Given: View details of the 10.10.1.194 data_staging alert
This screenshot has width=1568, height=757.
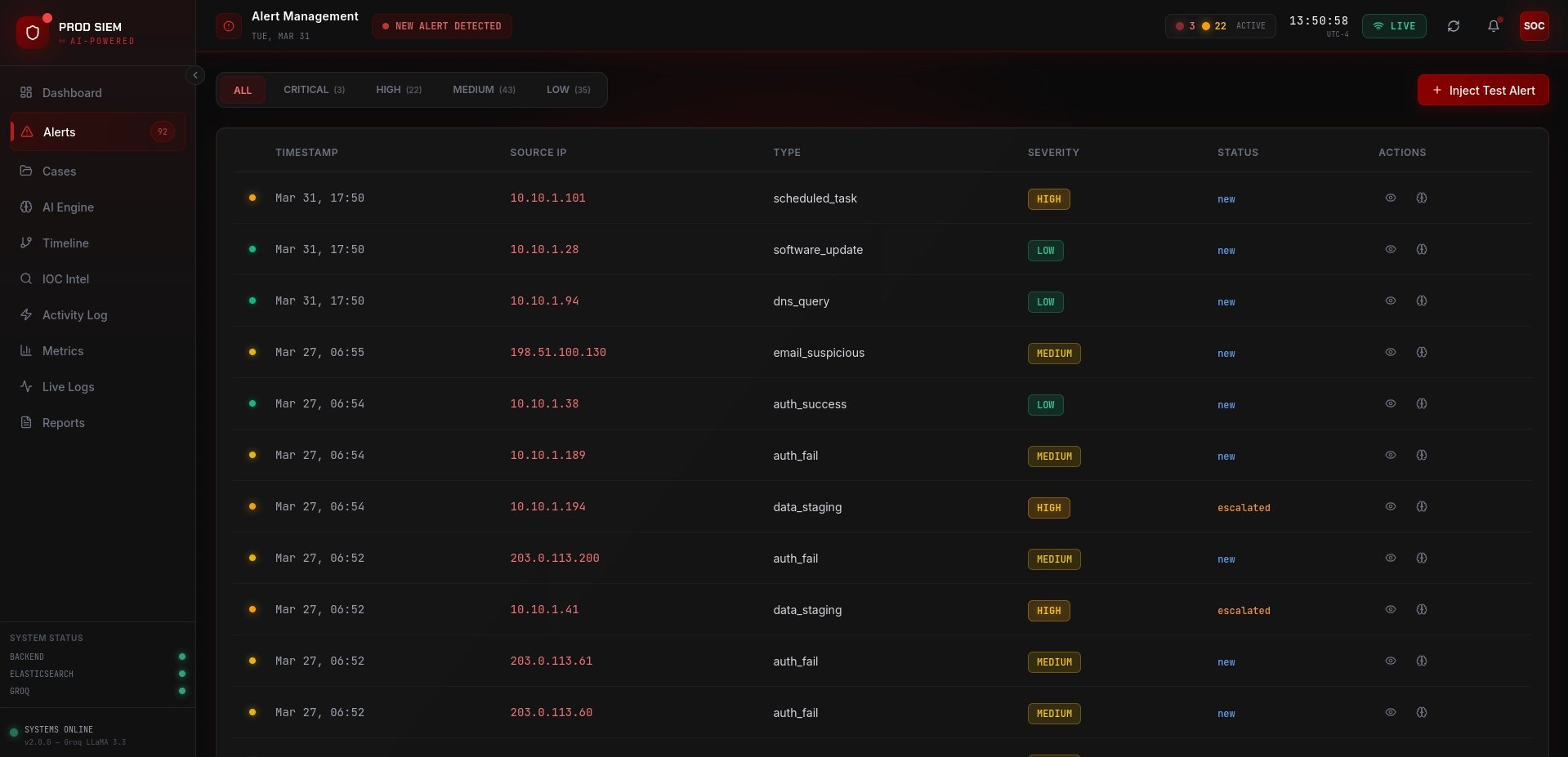Looking at the screenshot, I should (1390, 507).
